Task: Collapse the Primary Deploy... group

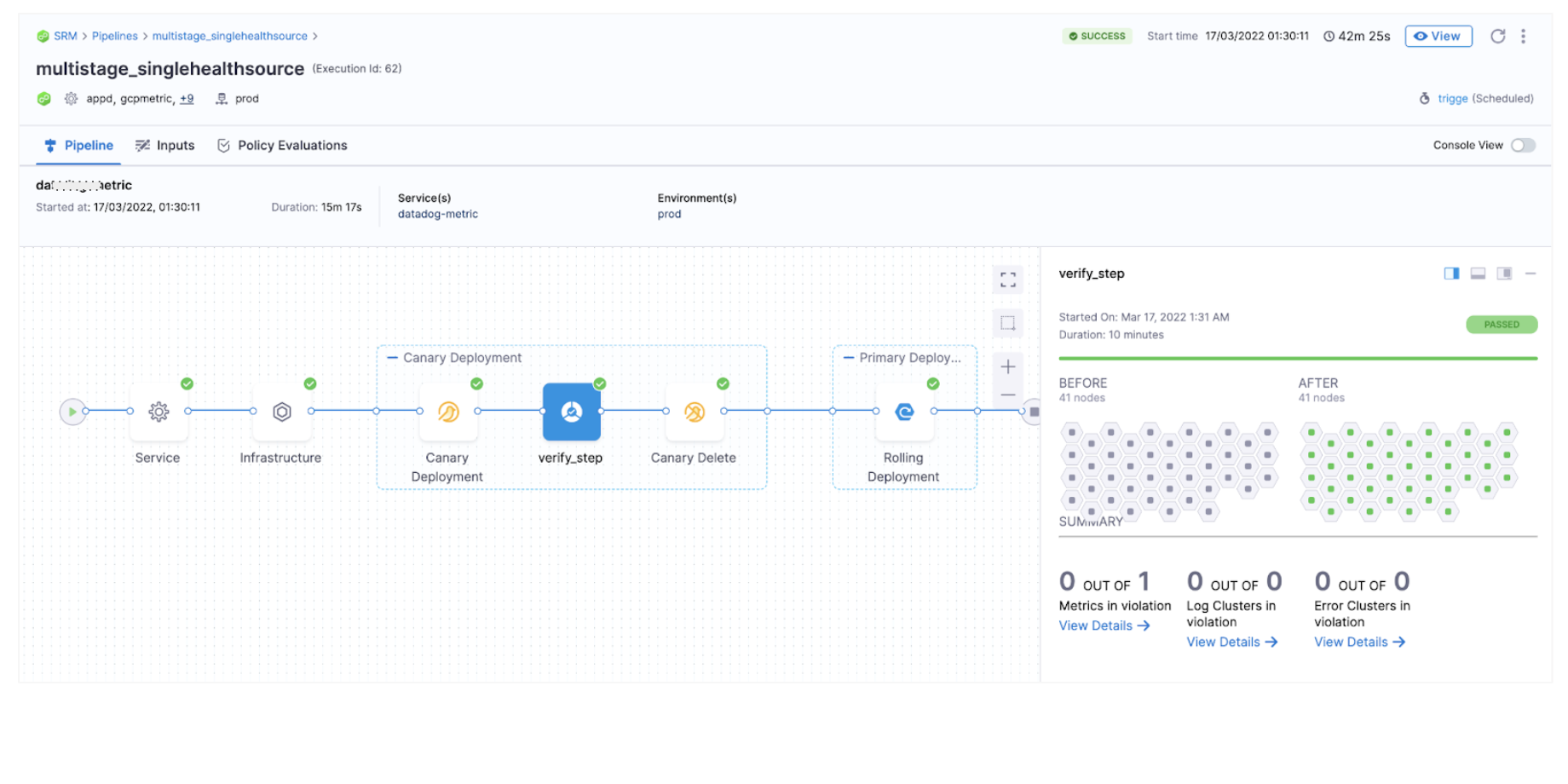Action: (x=849, y=358)
